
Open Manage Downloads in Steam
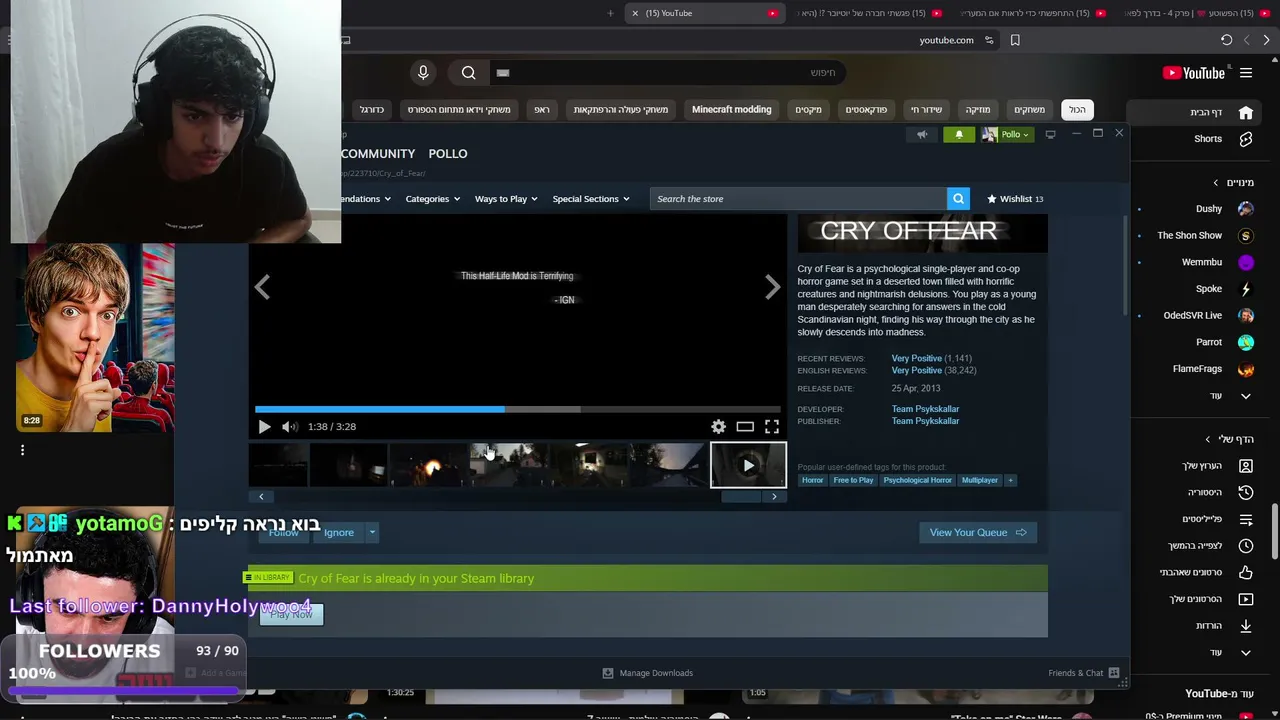click(647, 673)
